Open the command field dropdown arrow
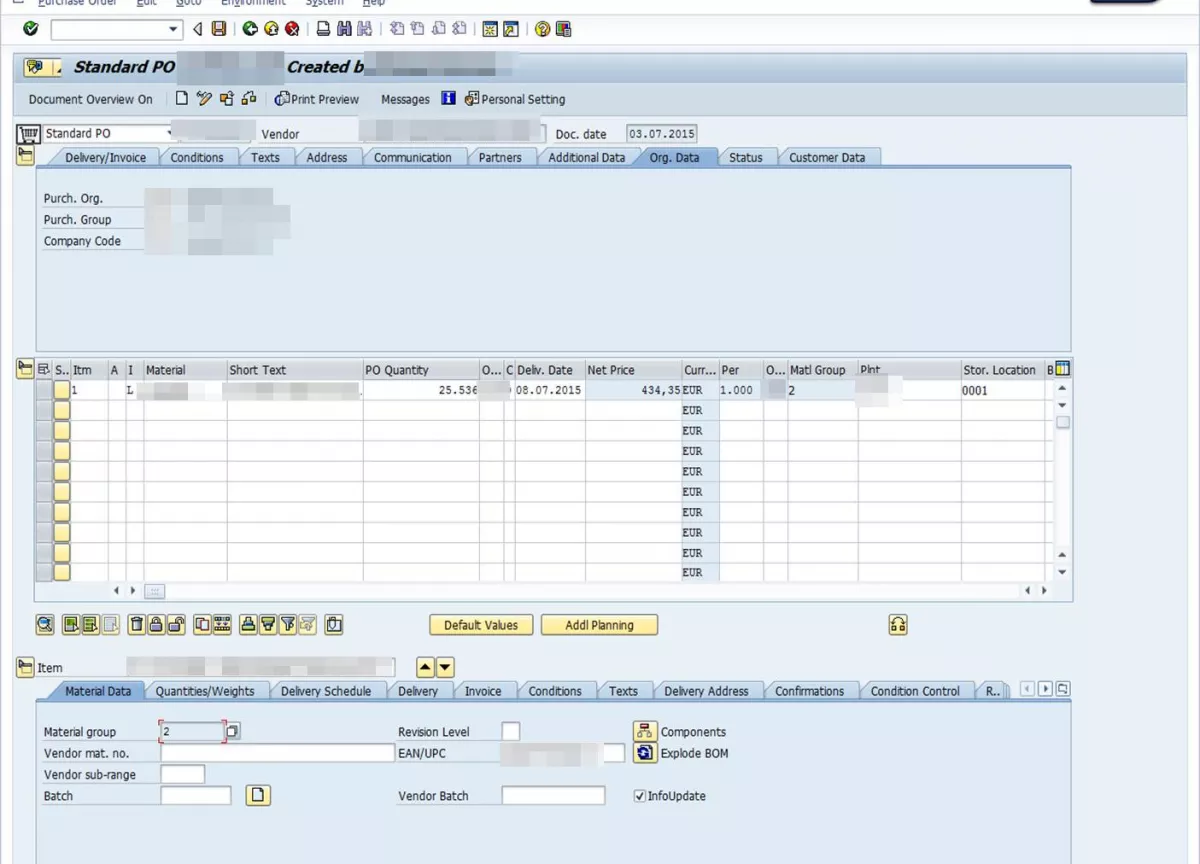Viewport: 1200px width, 864px height. 174,30
